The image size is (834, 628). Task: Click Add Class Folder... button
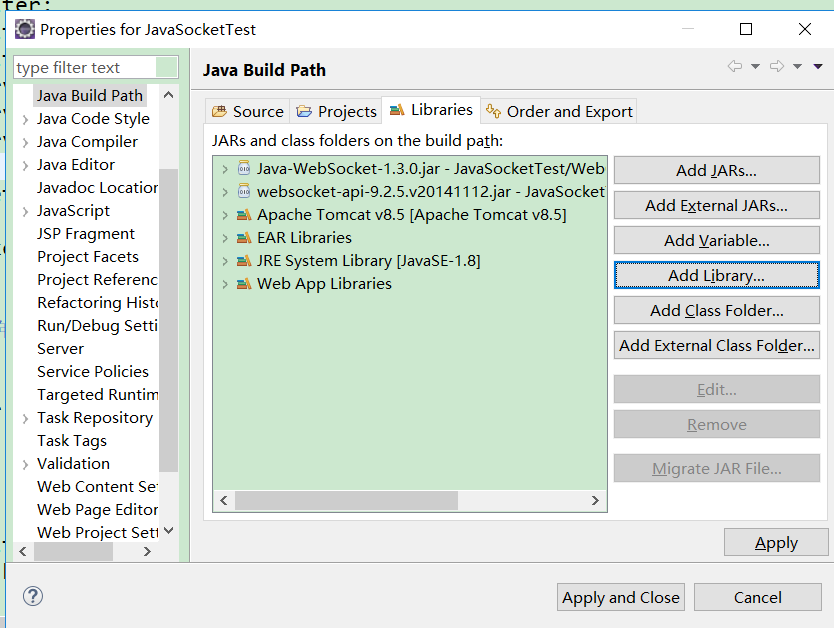[x=716, y=311]
